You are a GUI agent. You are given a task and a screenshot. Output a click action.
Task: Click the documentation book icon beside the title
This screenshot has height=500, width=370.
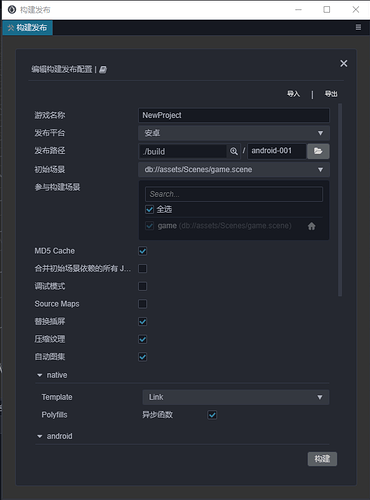coord(103,69)
